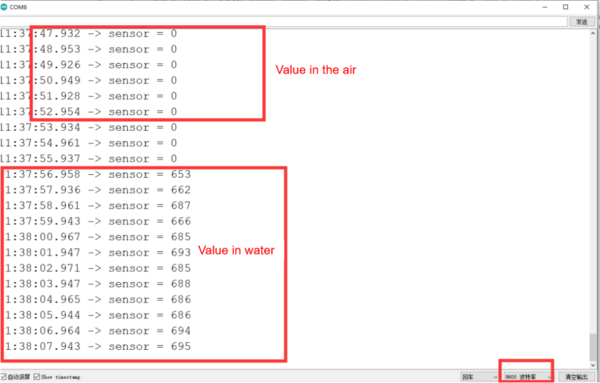This screenshot has height=383, width=600.
Task: Click the line 'sensor = 695'
Action: (98, 347)
